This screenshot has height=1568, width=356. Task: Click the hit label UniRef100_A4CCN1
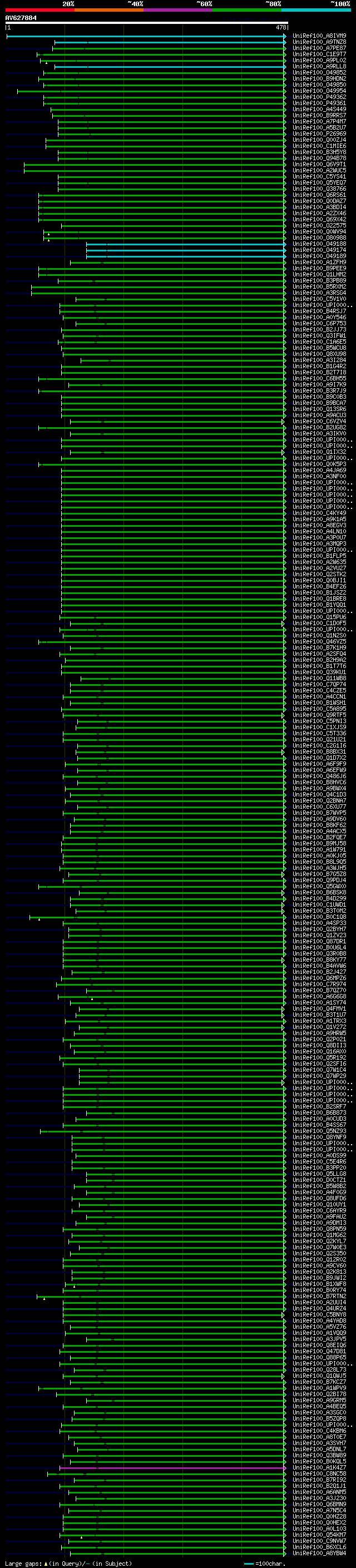tap(319, 696)
